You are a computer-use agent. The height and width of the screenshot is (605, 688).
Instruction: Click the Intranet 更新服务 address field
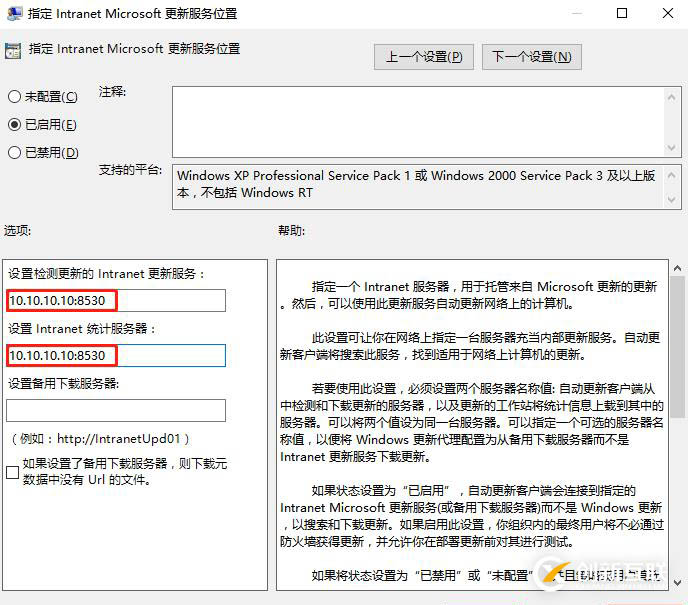click(x=116, y=301)
